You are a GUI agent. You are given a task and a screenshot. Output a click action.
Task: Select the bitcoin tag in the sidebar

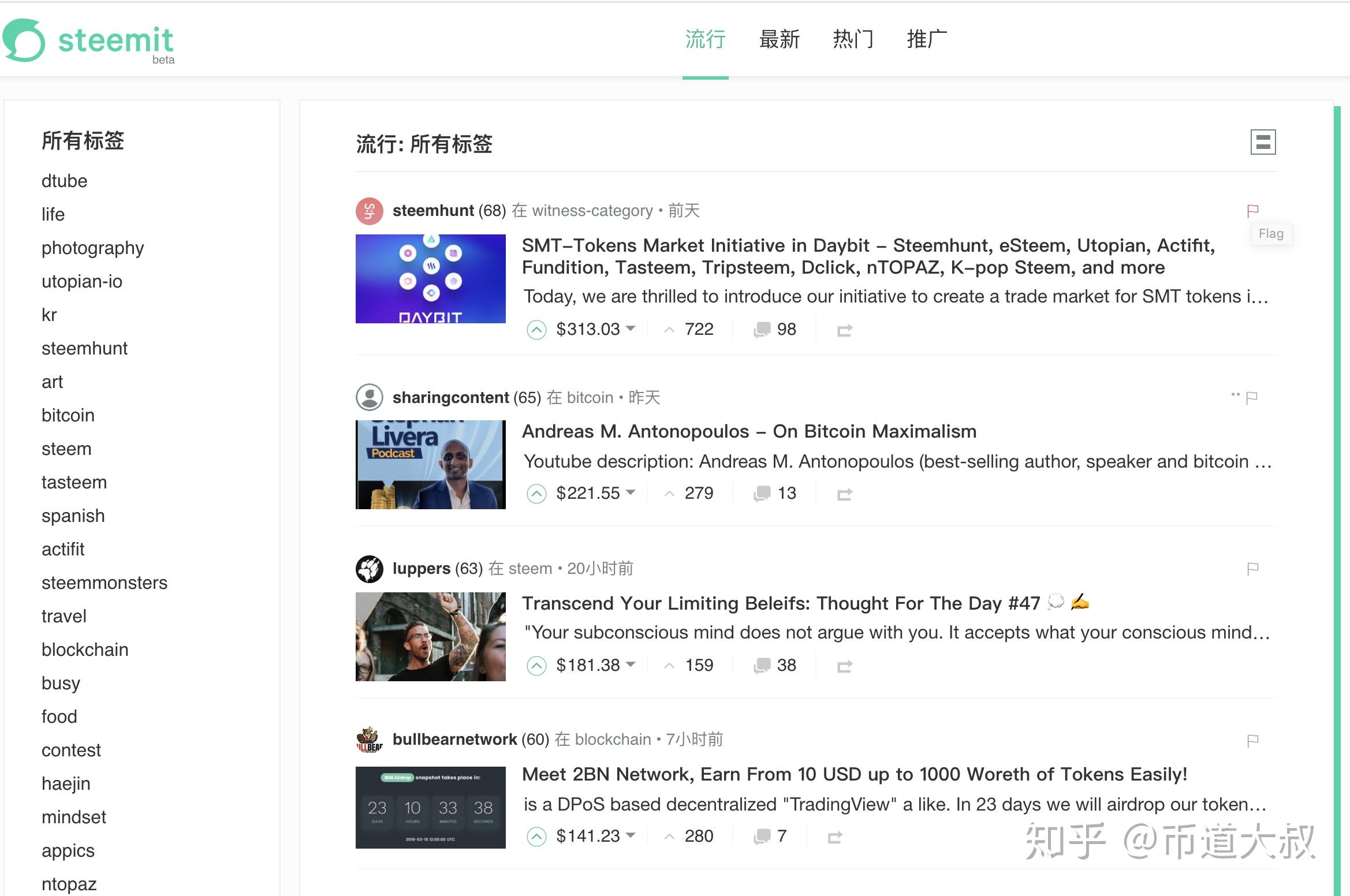click(68, 415)
